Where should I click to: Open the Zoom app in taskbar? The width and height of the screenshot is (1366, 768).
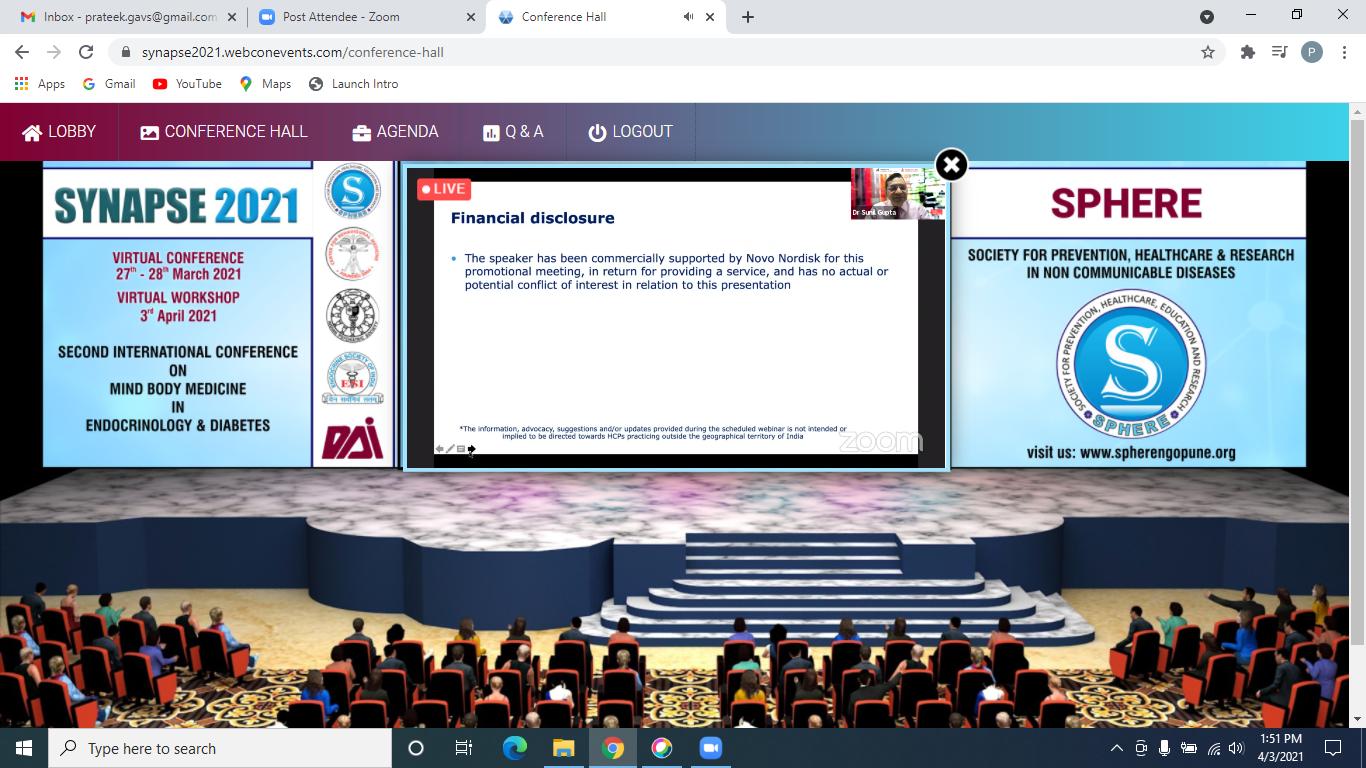pos(710,748)
